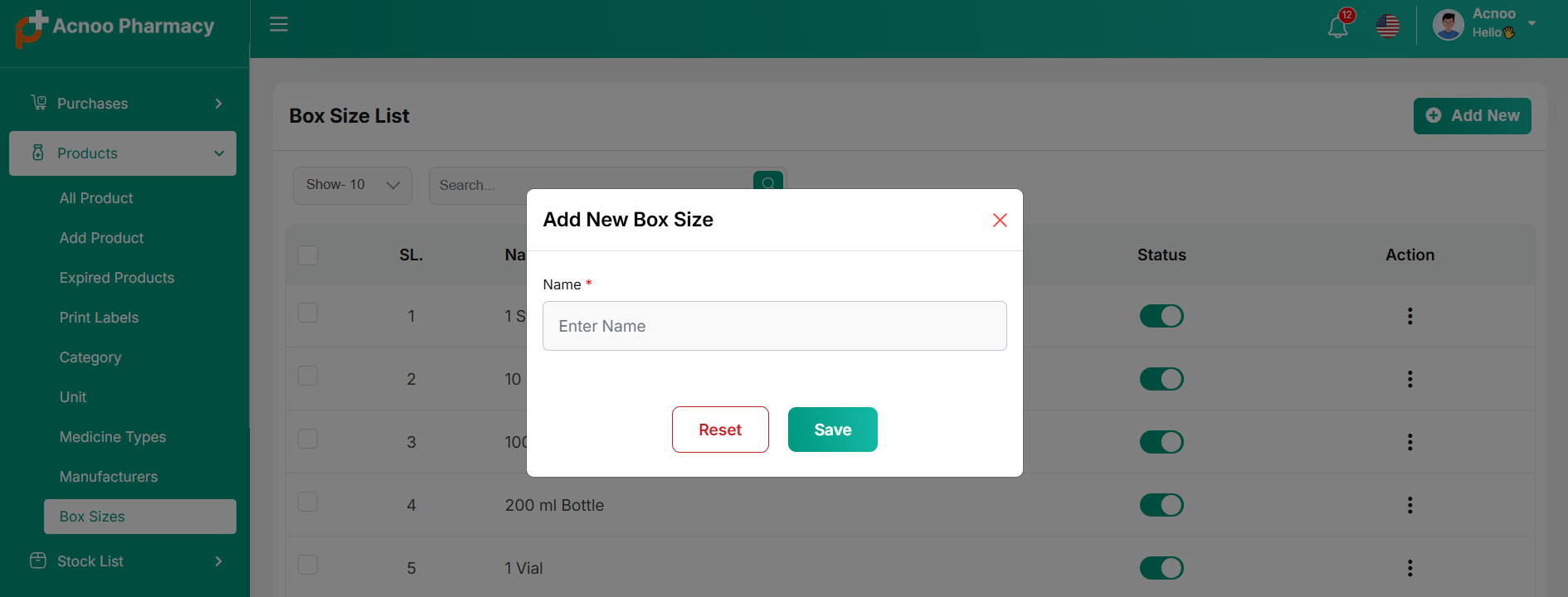Check the select-all header checkbox
This screenshot has height=597, width=1568.
coord(308,255)
